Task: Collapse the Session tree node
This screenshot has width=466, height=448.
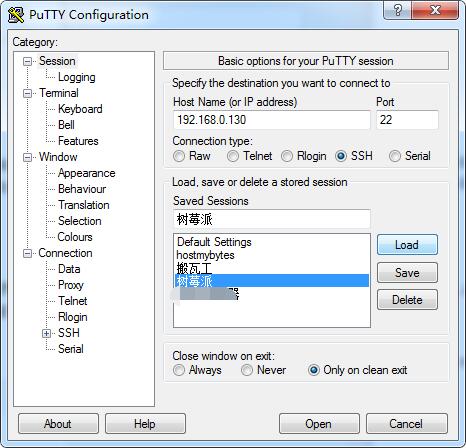Action: 27,61
